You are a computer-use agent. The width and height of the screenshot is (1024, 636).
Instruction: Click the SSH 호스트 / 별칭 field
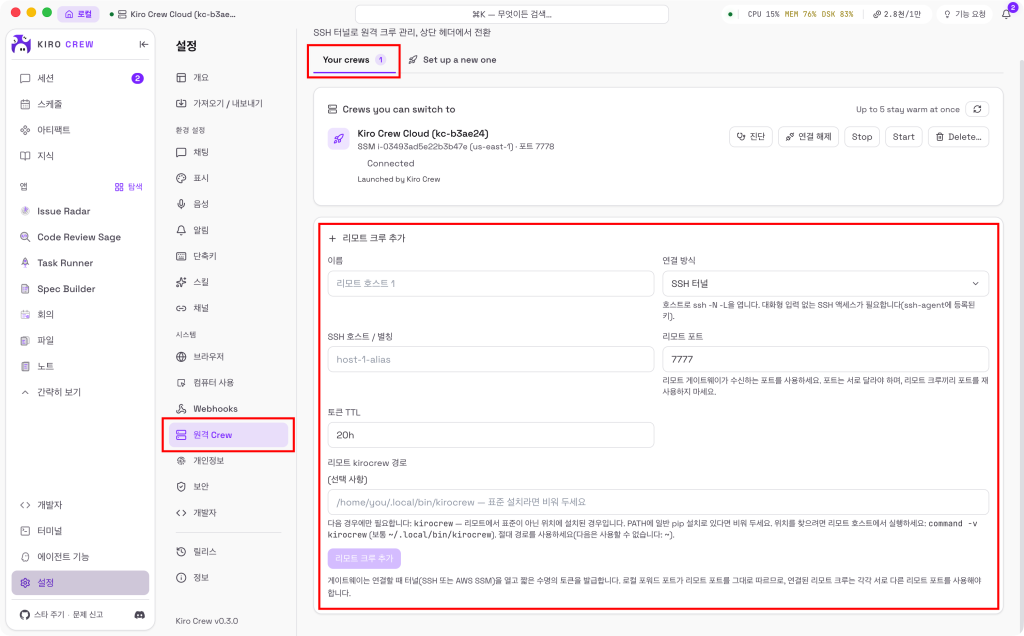pyautogui.click(x=490, y=359)
